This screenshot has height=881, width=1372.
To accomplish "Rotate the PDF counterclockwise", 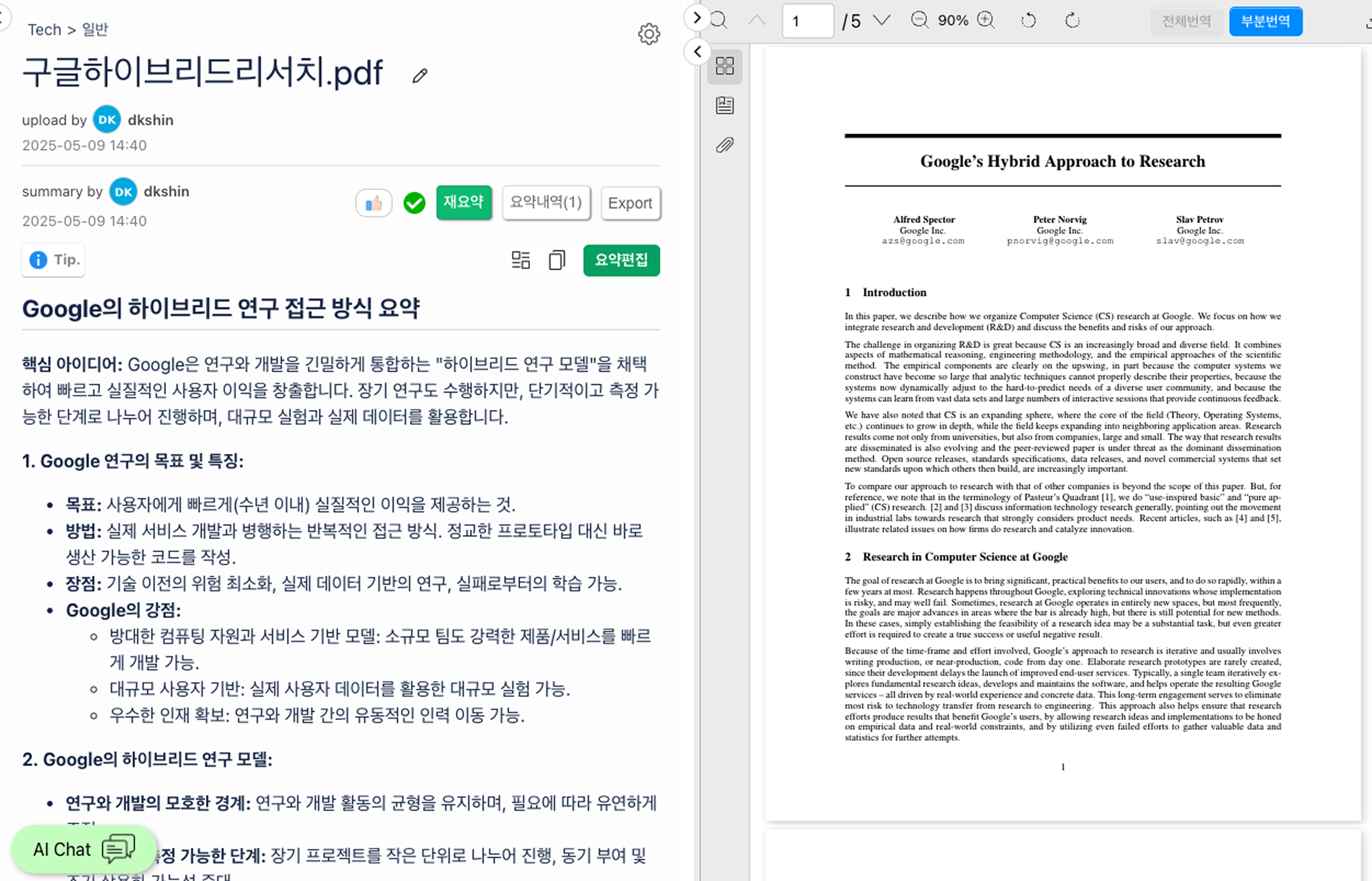I will (x=1028, y=20).
